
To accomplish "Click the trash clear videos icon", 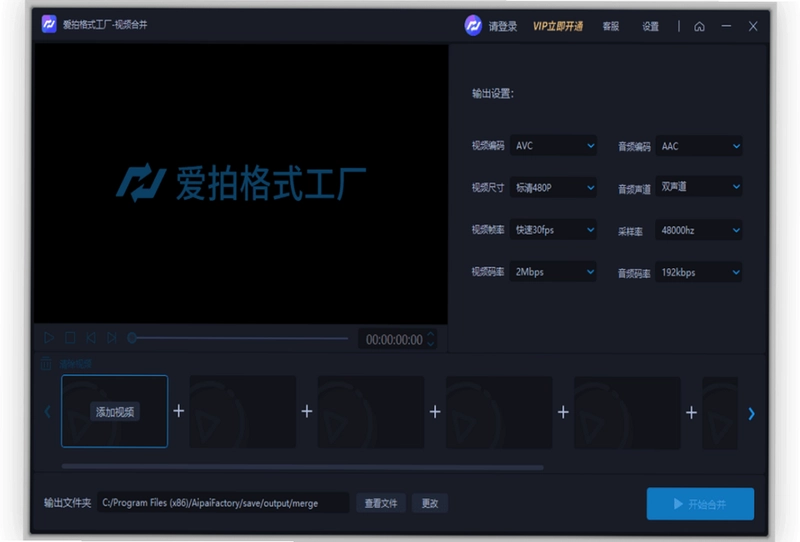I will 46,363.
